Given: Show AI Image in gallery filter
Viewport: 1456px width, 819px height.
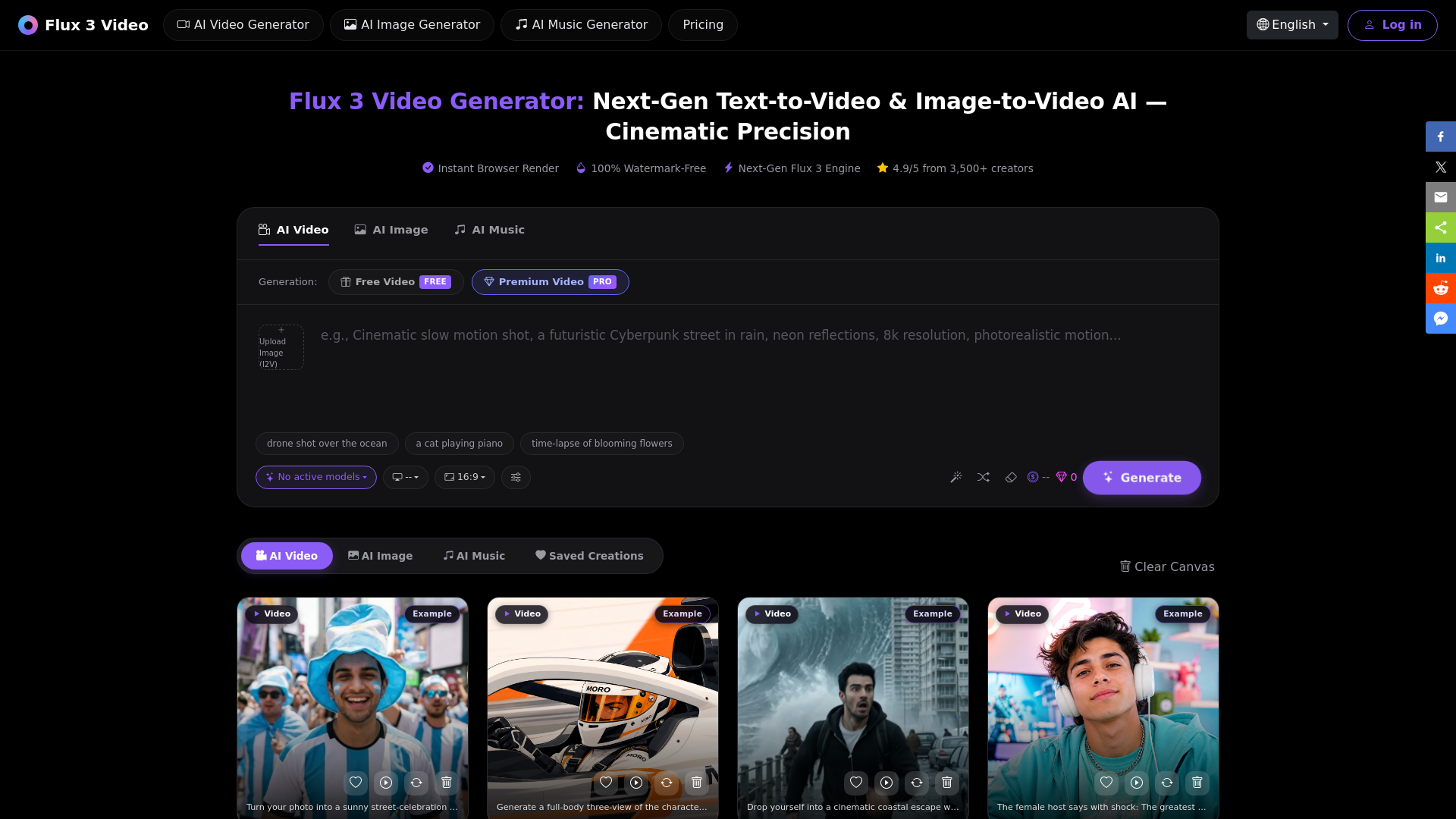Looking at the screenshot, I should (x=380, y=556).
